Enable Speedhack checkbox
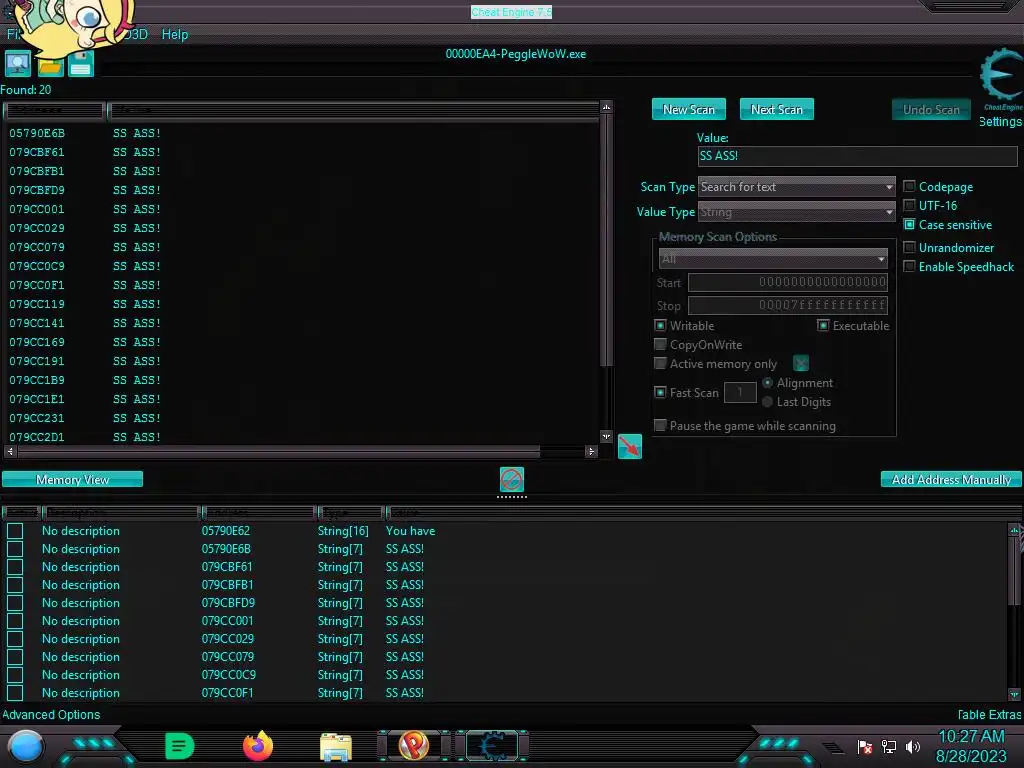This screenshot has height=768, width=1024. [909, 266]
